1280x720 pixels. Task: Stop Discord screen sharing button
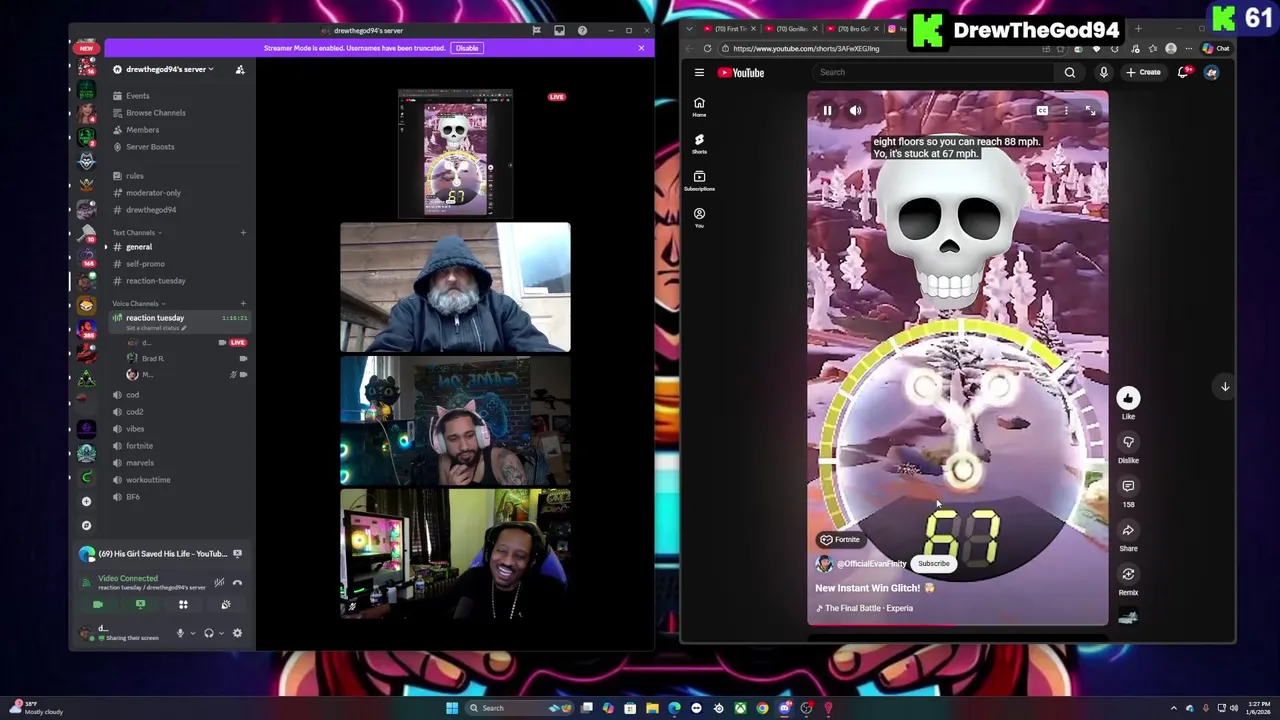tap(140, 605)
